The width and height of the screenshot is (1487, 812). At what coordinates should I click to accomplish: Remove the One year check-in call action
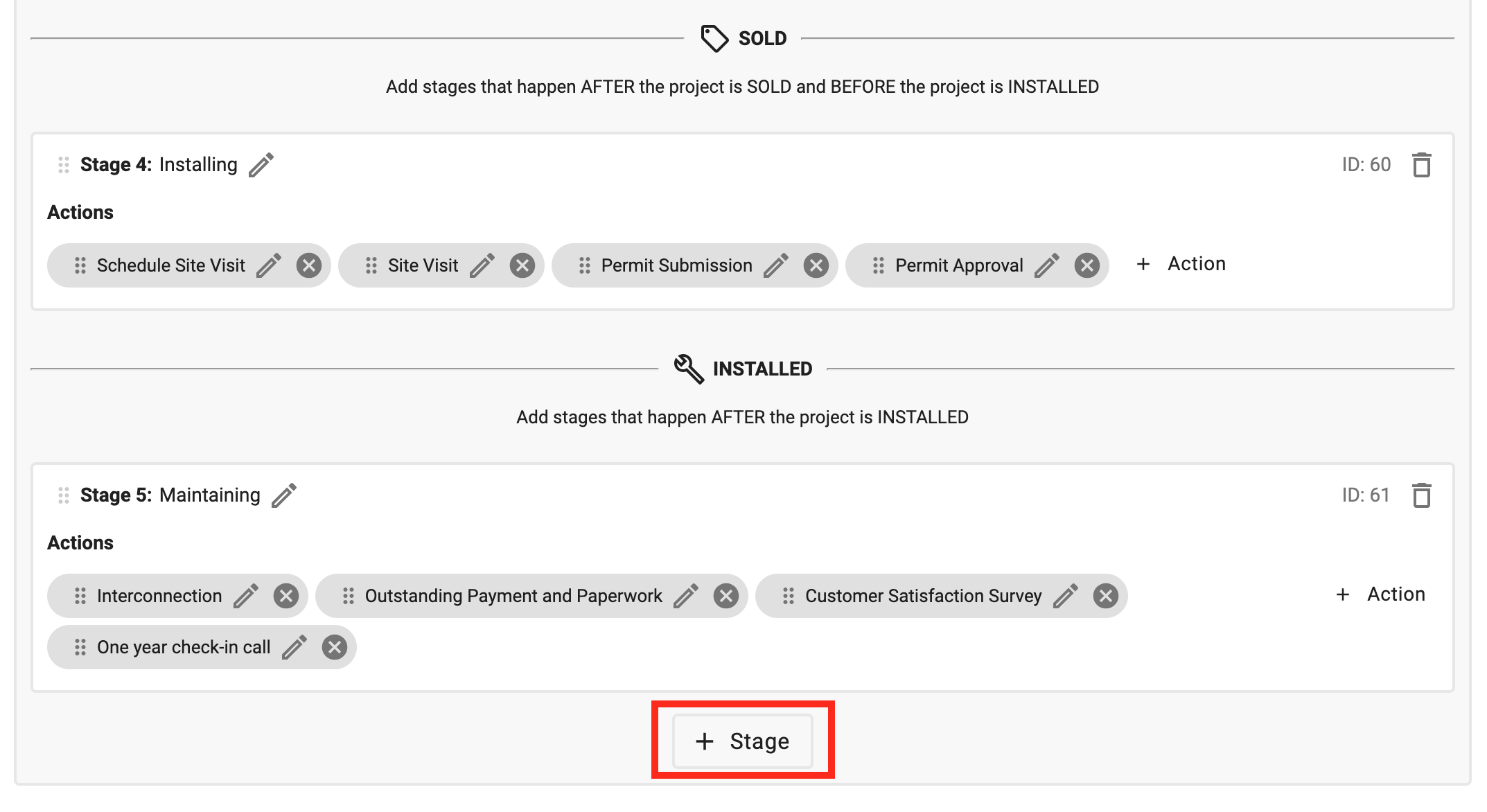click(x=335, y=647)
